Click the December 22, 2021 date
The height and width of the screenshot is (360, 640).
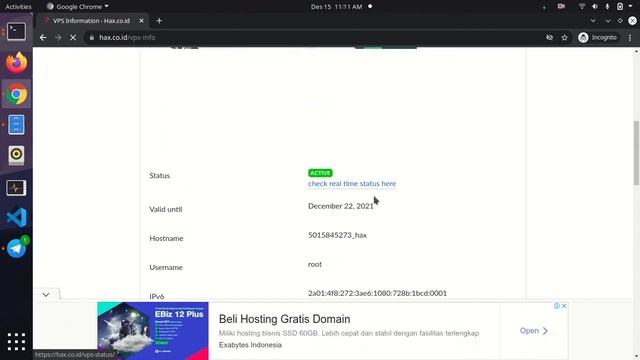pyautogui.click(x=341, y=206)
